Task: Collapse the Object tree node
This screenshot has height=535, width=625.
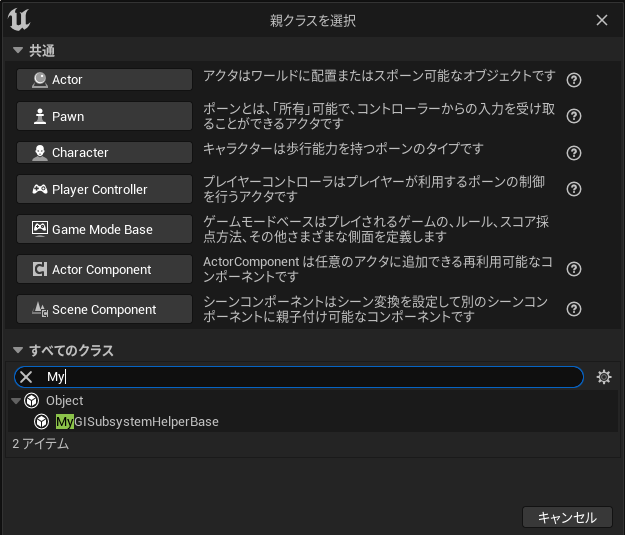Action: point(16,401)
